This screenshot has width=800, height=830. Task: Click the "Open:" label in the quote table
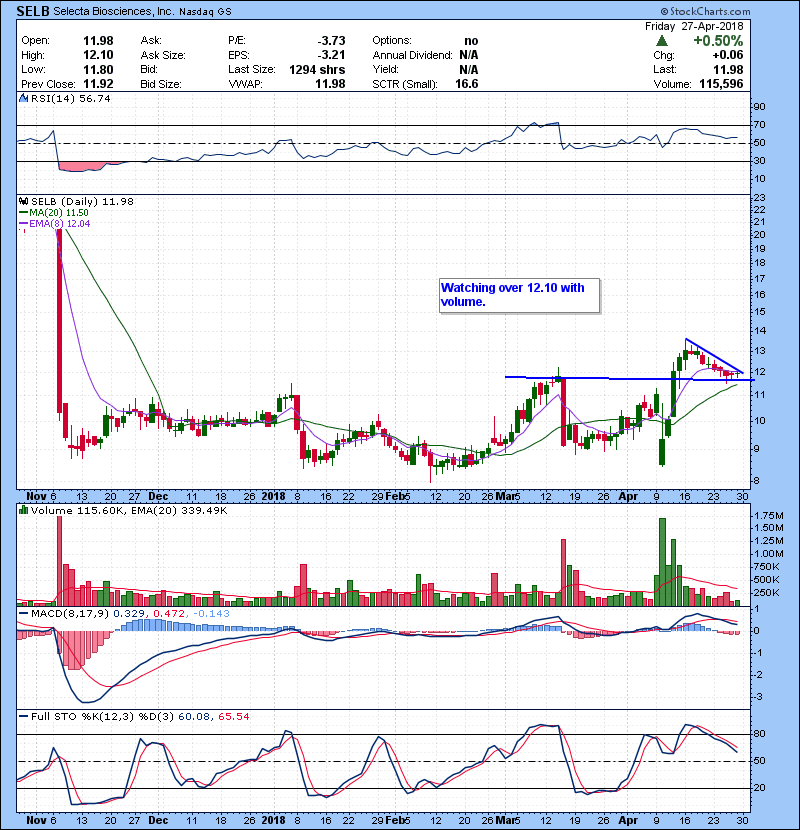35,41
